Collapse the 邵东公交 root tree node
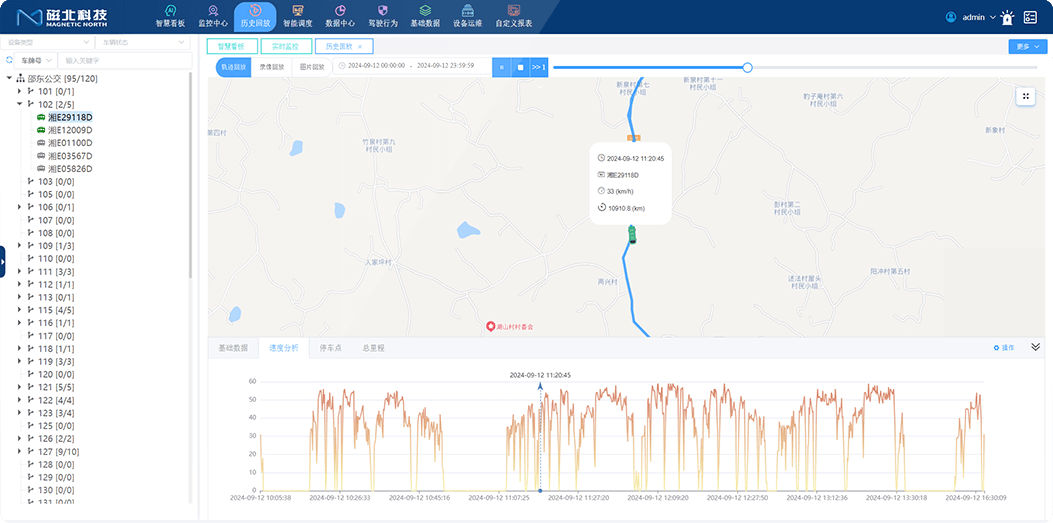The width and height of the screenshot is (1053, 523). point(9,79)
